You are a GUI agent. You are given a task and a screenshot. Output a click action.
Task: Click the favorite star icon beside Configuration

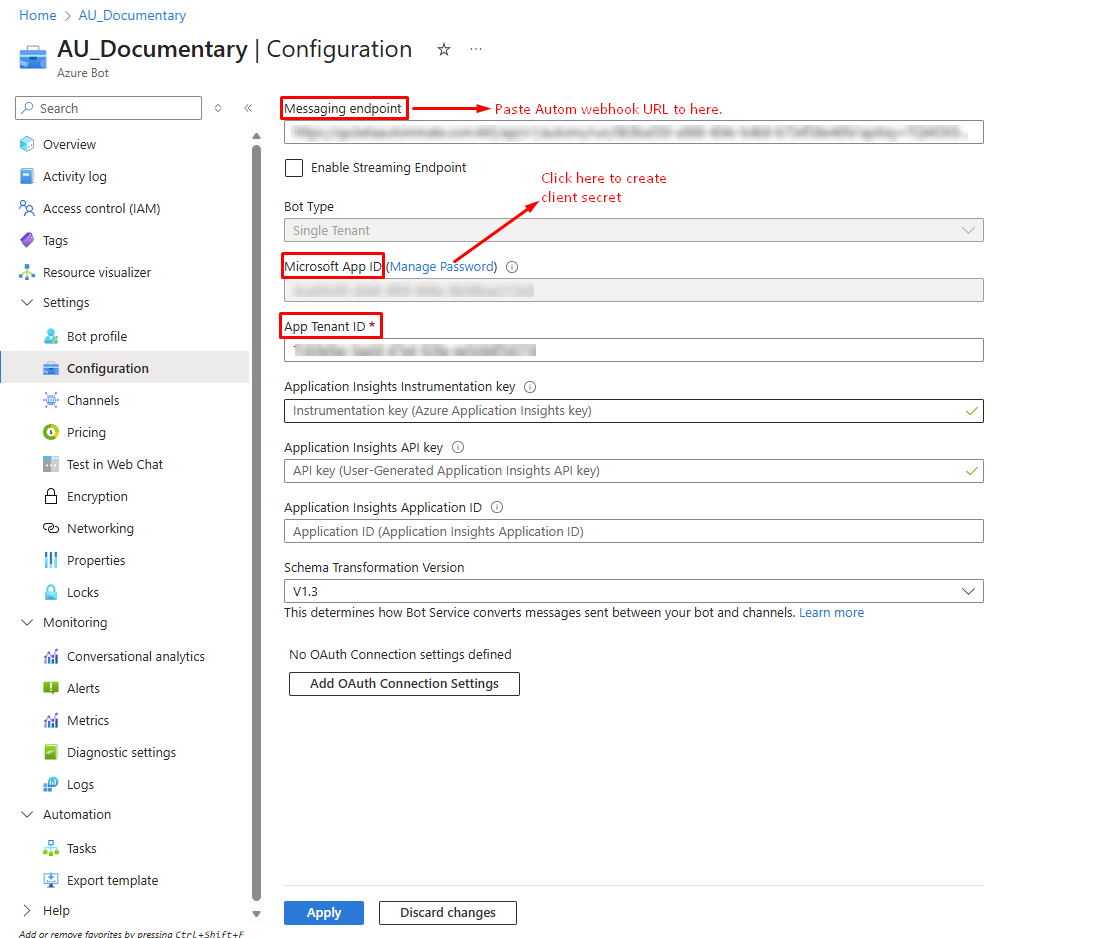[444, 50]
